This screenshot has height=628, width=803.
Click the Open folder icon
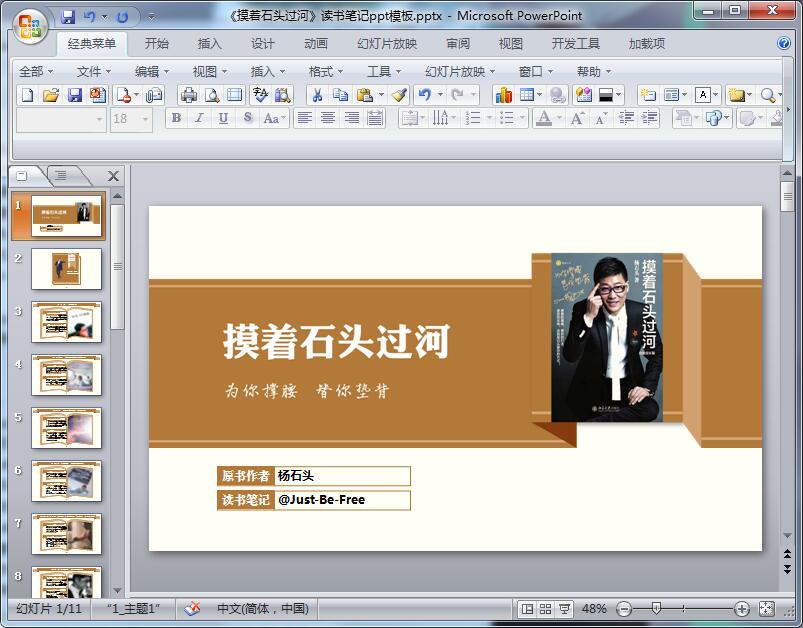(51, 95)
